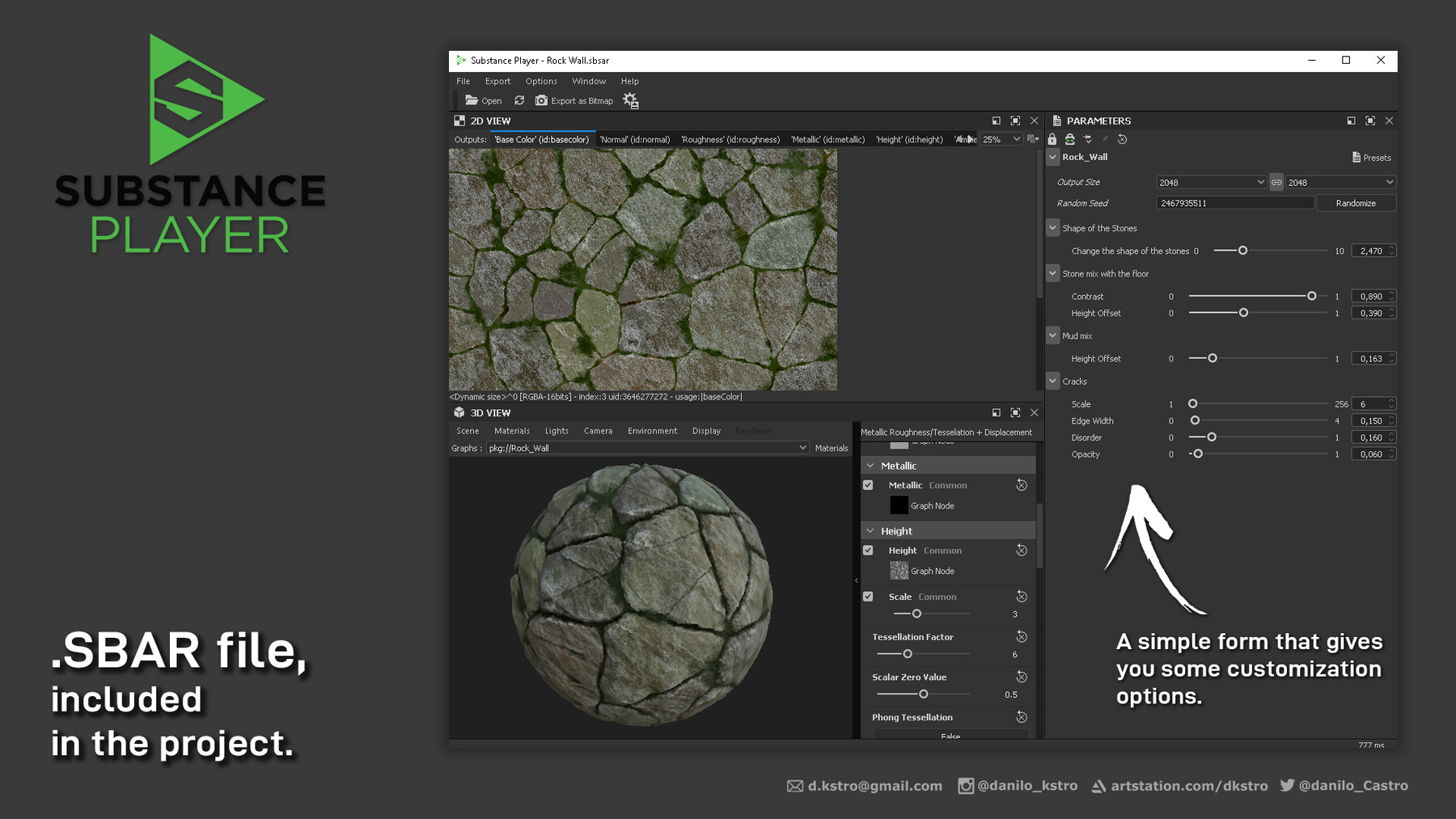Click the lock icon in Parameters panel
The height and width of the screenshot is (819, 1456).
pos(1052,139)
